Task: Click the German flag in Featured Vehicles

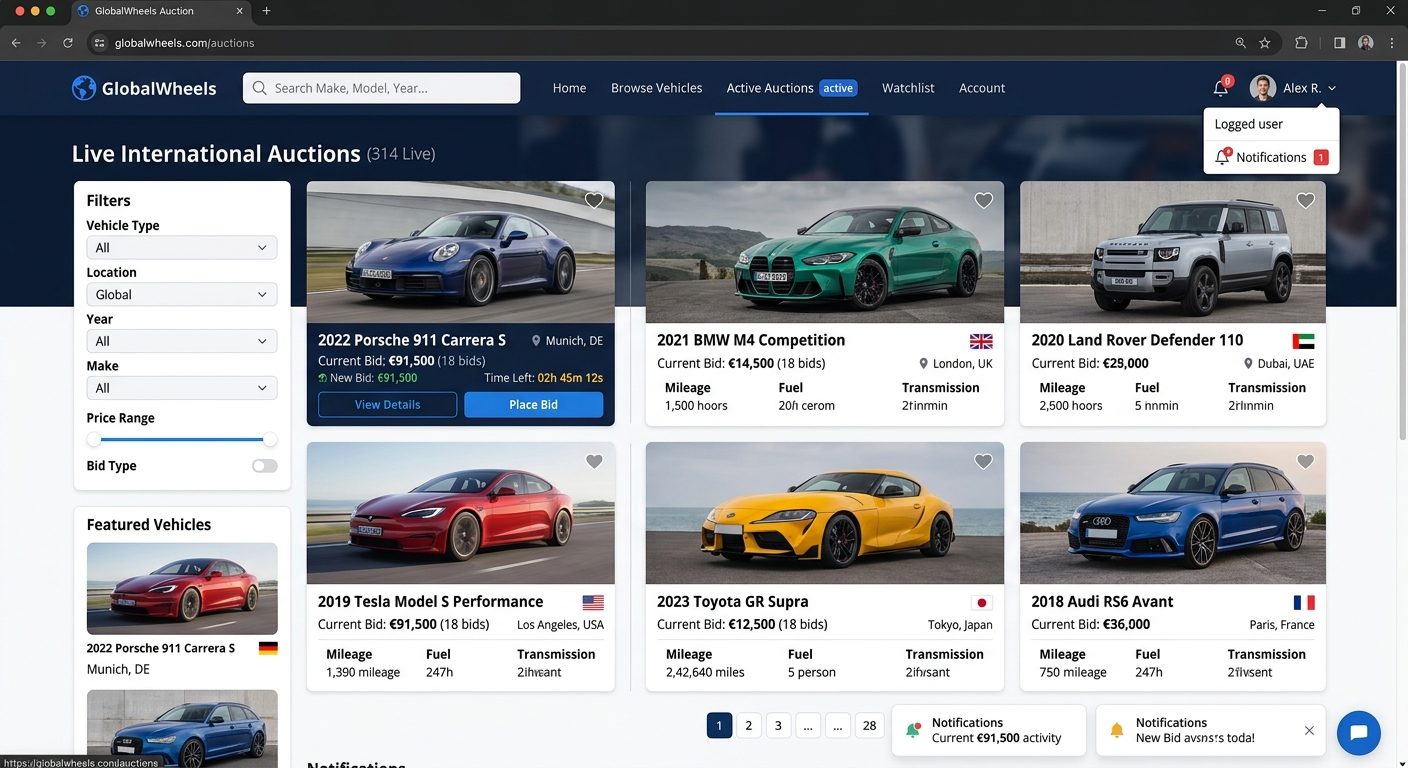Action: [268, 648]
